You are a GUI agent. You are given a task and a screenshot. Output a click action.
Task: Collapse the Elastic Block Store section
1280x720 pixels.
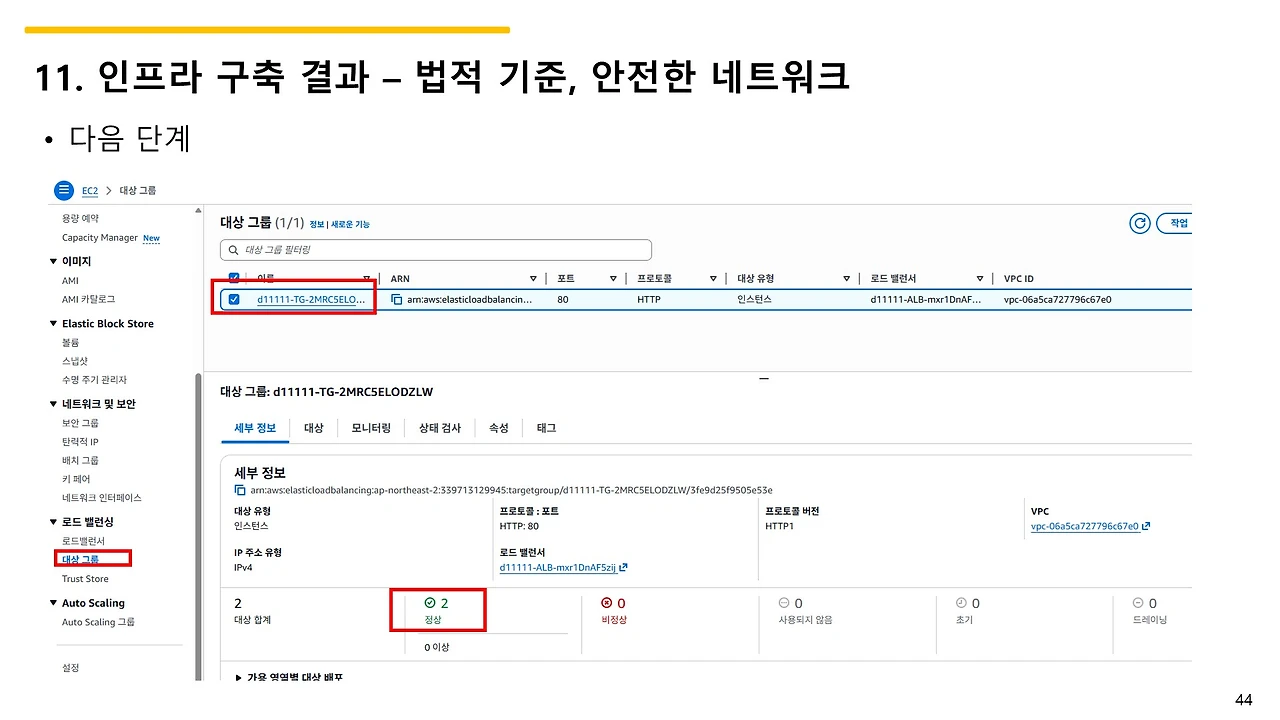pos(53,324)
